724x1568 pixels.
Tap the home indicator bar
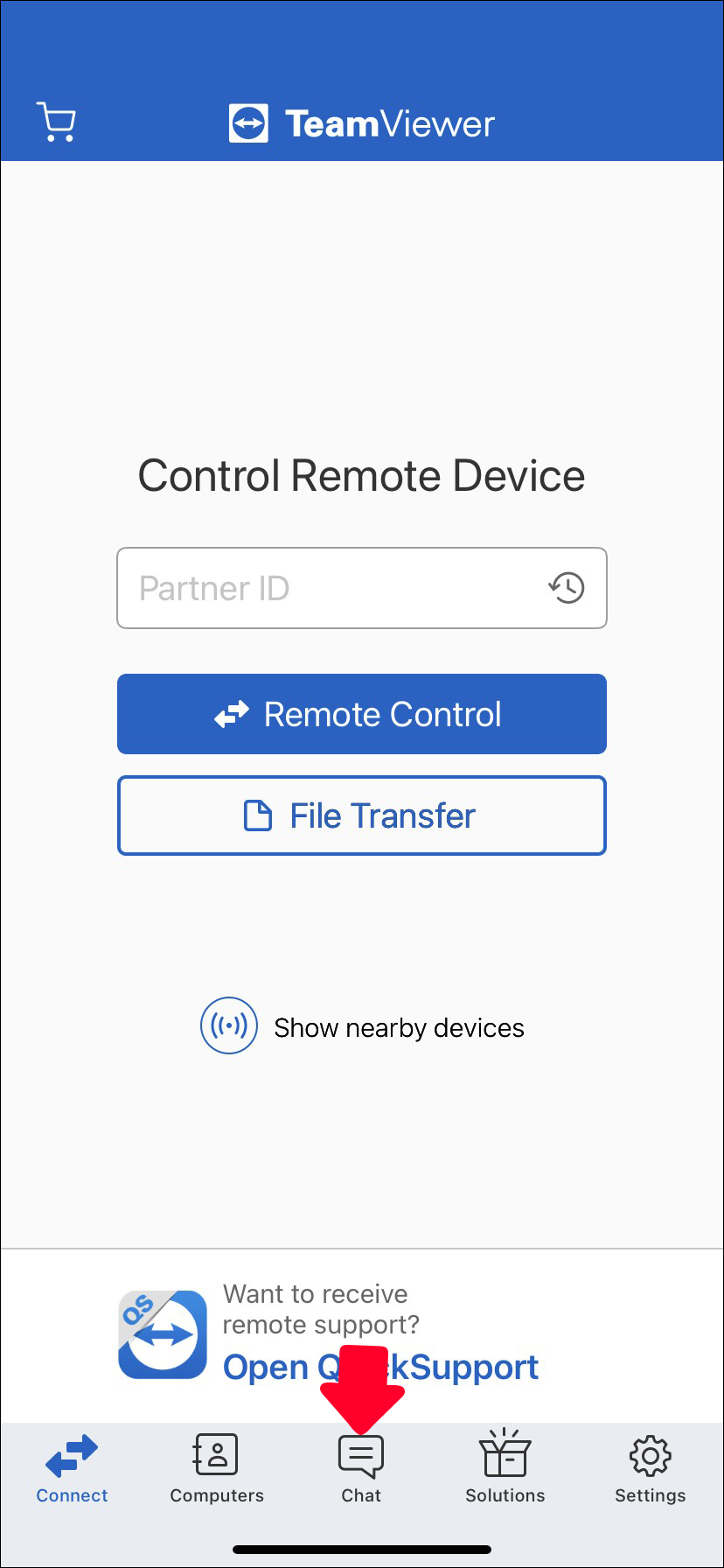362,1549
